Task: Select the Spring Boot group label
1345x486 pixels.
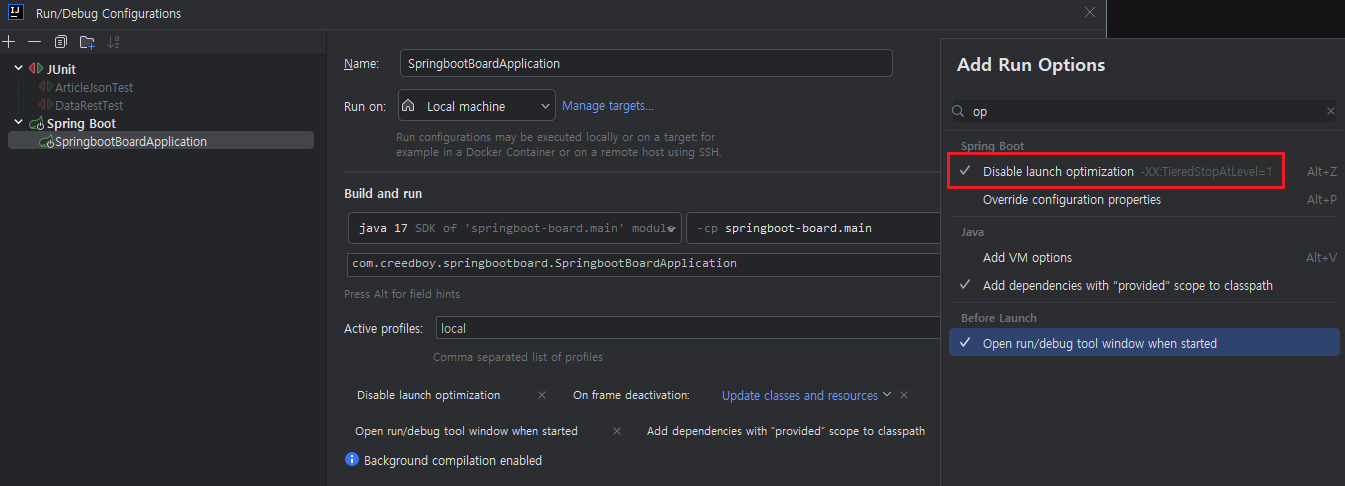Action: coord(81,124)
